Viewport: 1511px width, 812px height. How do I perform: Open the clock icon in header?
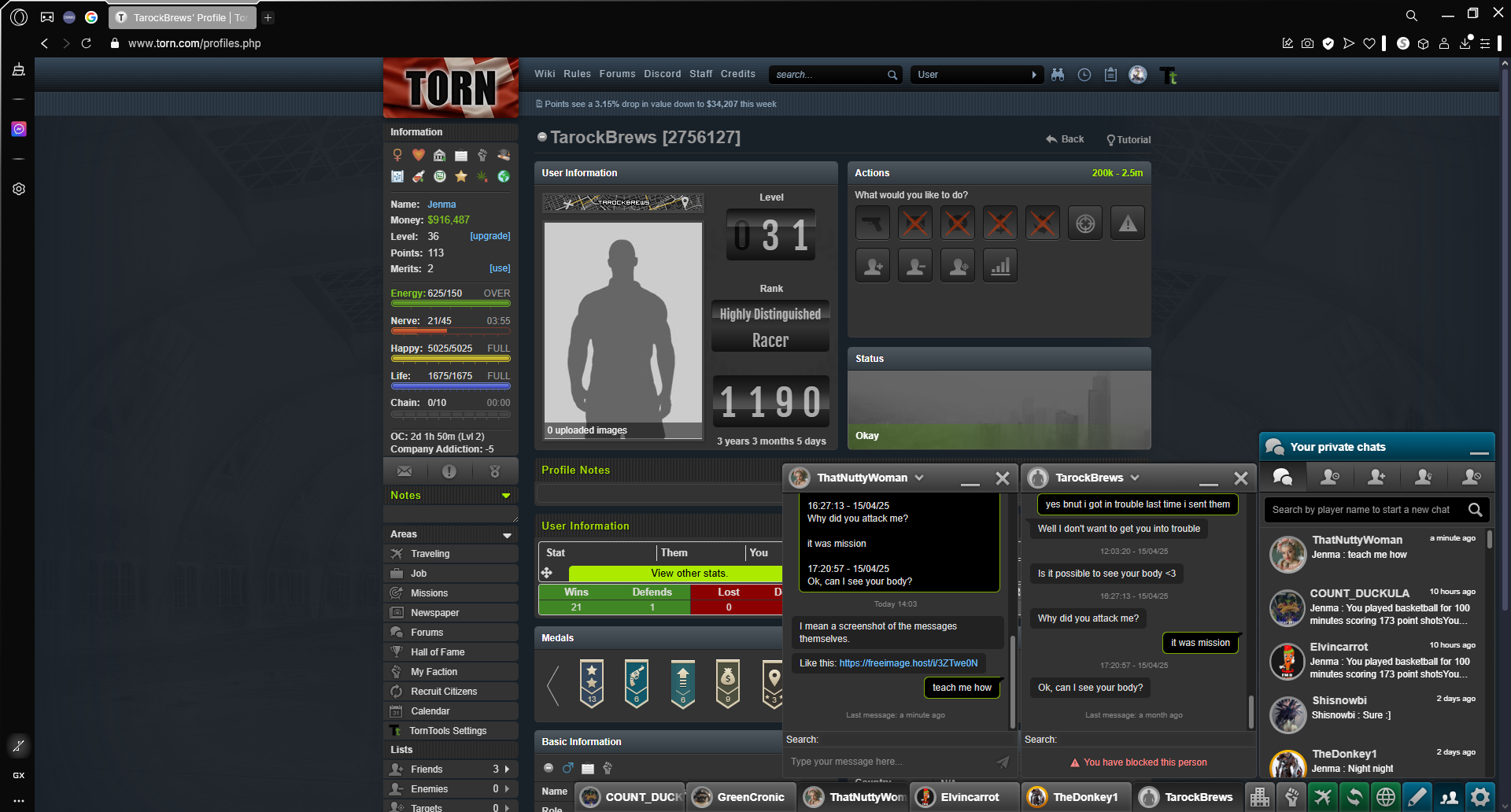click(1084, 75)
